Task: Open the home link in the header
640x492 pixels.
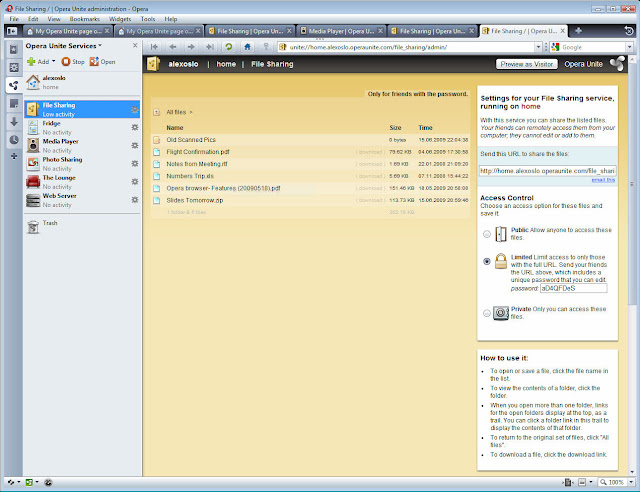Action: coord(226,64)
